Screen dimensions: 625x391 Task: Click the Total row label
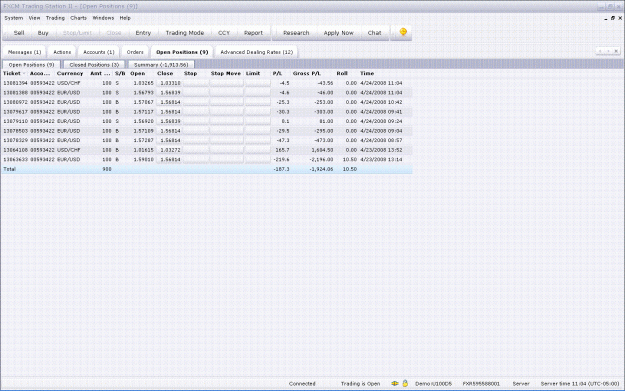pyautogui.click(x=10, y=169)
